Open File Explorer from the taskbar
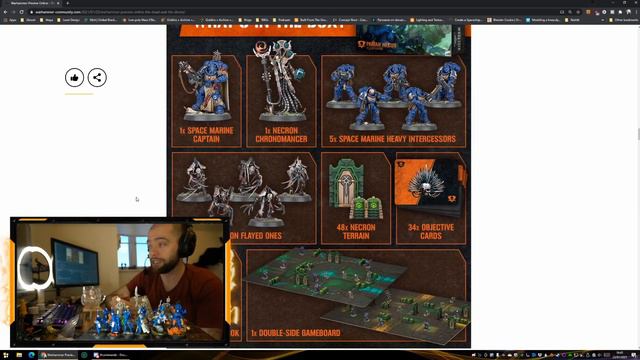This screenshot has height=360, width=640. point(19,355)
